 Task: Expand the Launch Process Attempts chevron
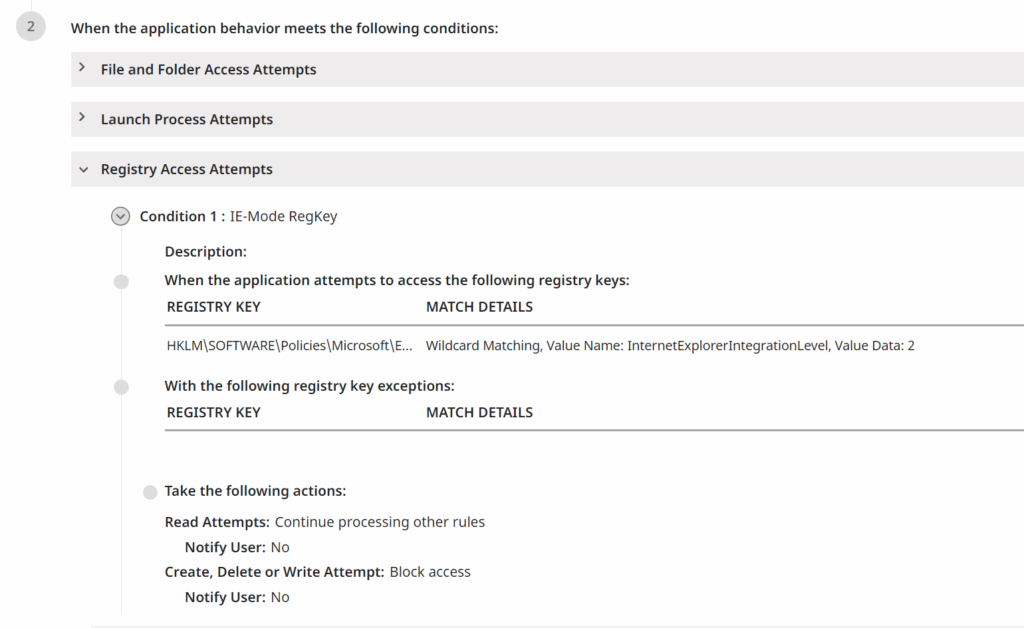coord(82,118)
